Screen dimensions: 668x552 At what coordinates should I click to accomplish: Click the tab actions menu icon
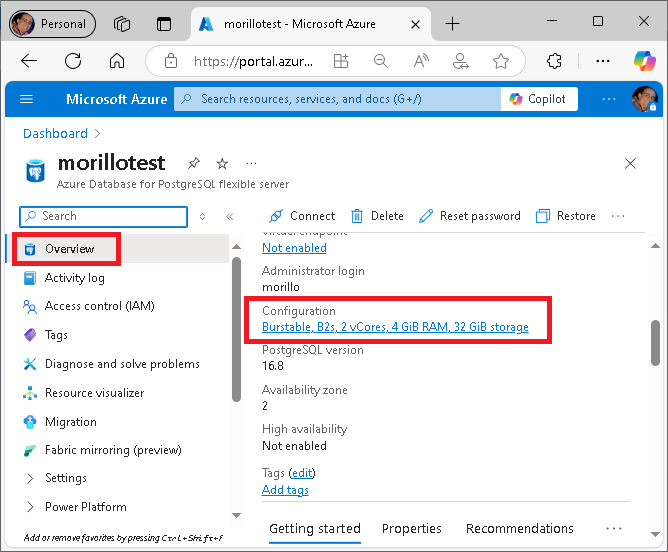164,24
